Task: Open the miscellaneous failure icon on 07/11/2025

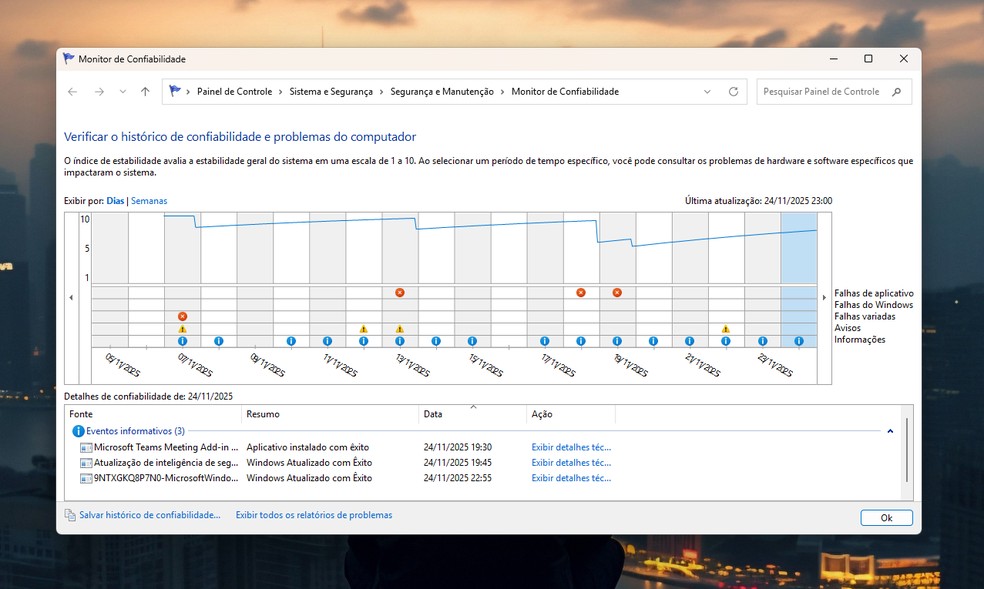Action: tap(182, 316)
